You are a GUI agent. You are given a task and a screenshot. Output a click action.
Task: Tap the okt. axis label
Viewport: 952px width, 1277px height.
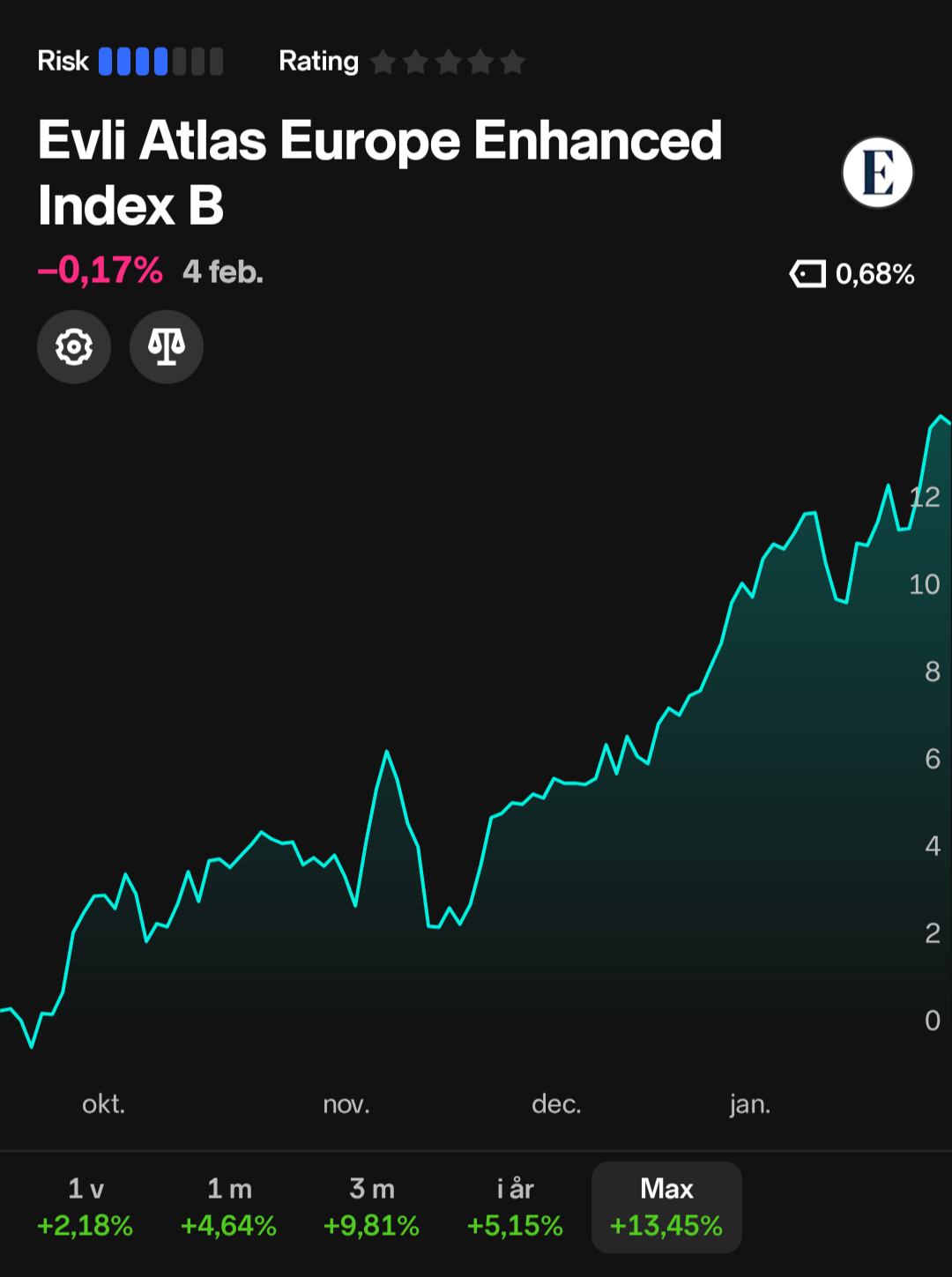click(x=103, y=1103)
